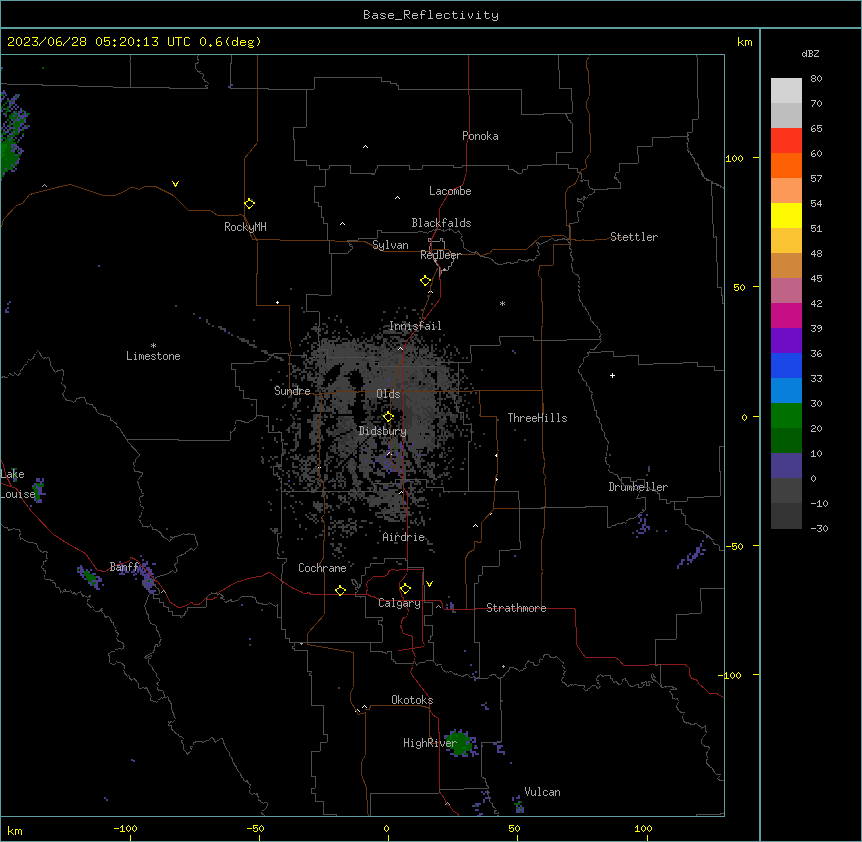Click the yellow v marker northwest of RockyMH
This screenshot has width=862, height=842.
(x=175, y=184)
